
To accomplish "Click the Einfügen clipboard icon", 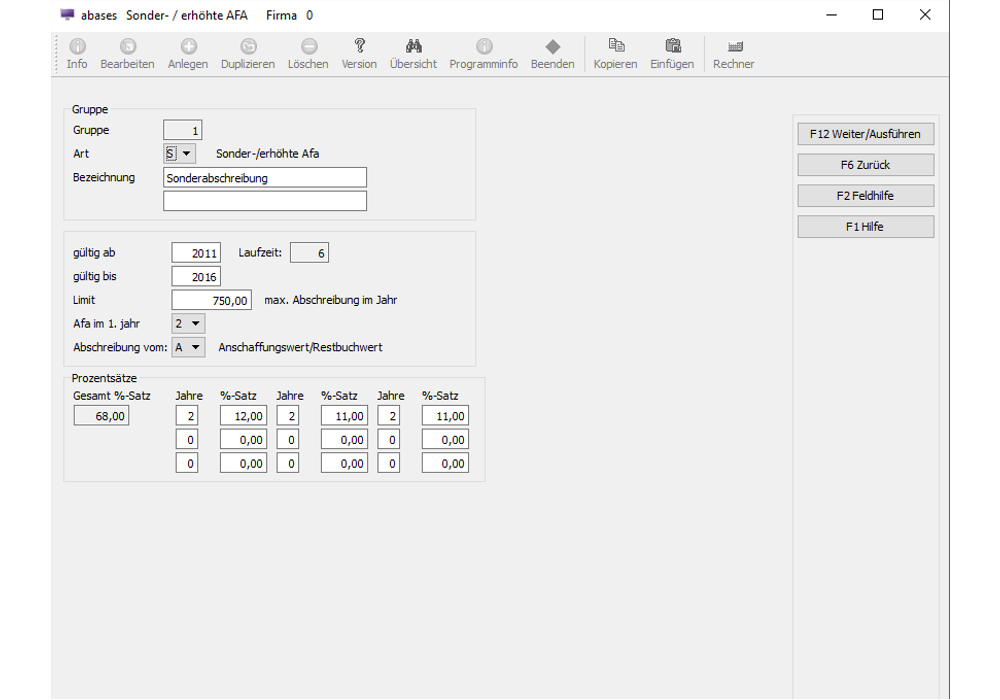I will coord(672,47).
